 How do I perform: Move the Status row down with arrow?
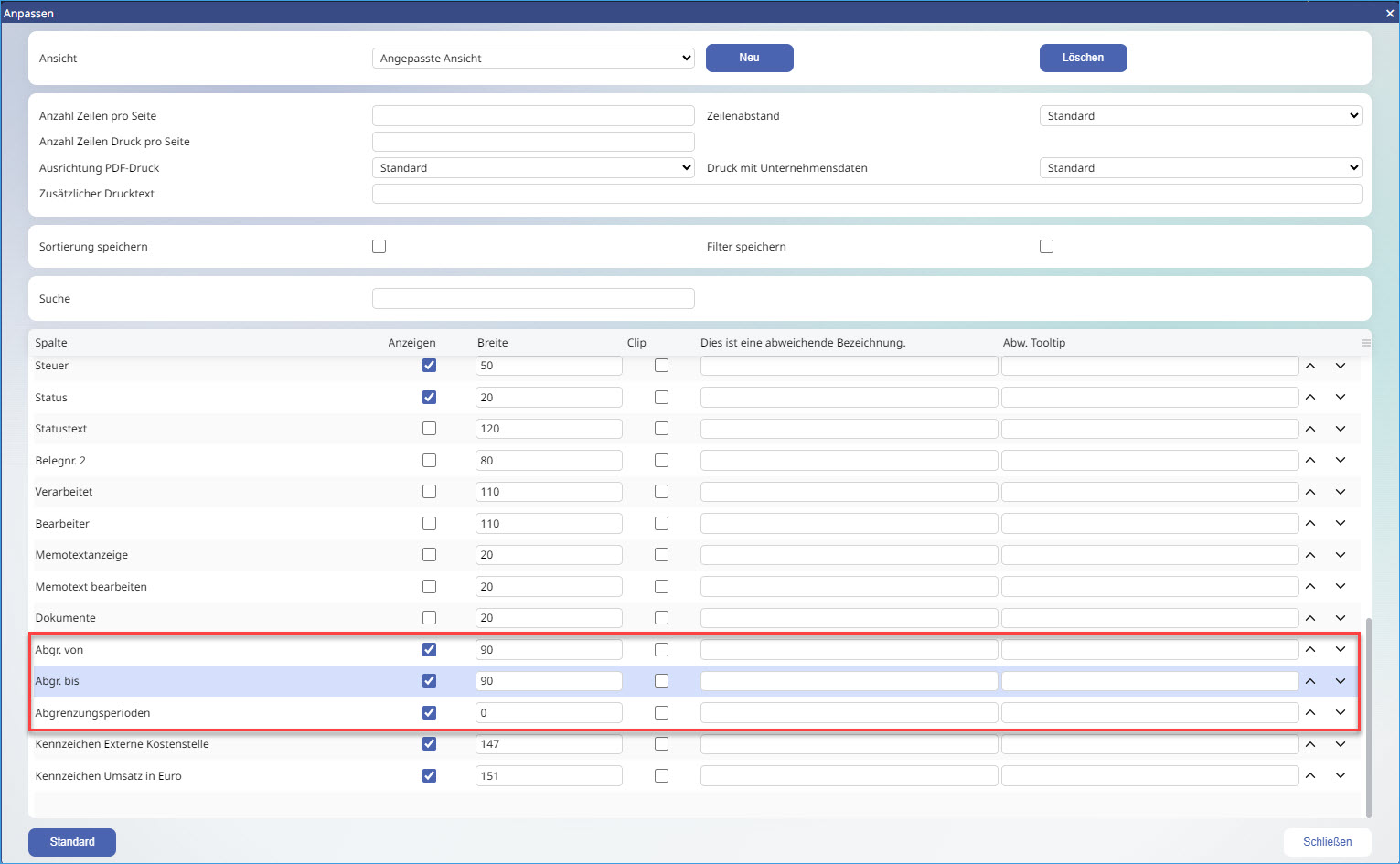pyautogui.click(x=1341, y=398)
